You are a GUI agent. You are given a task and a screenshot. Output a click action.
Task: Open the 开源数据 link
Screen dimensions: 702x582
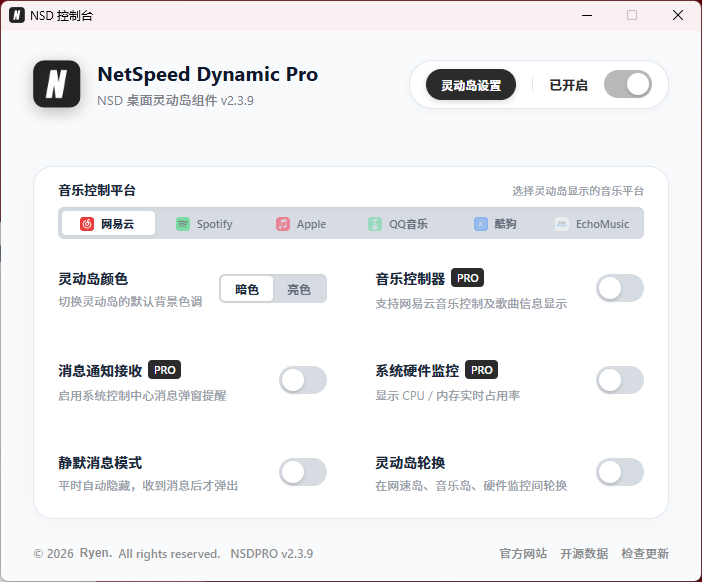click(x=584, y=554)
